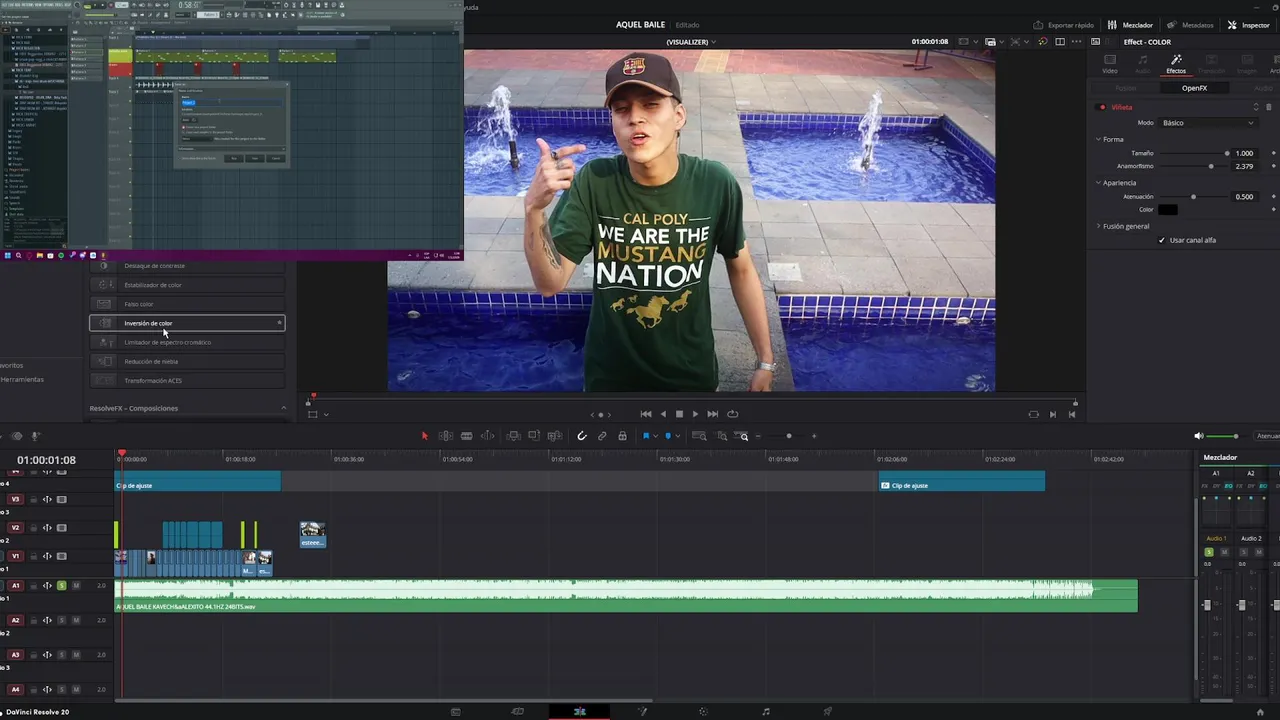Toggle auto track selector on V3
This screenshot has width=1280, height=720.
point(47,499)
